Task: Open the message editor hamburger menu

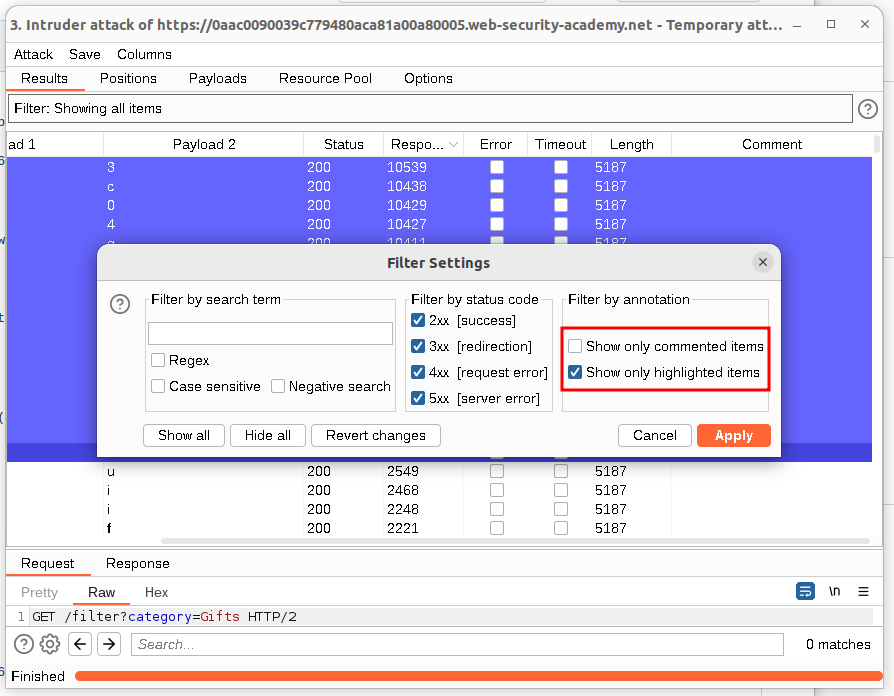Action: point(863,592)
